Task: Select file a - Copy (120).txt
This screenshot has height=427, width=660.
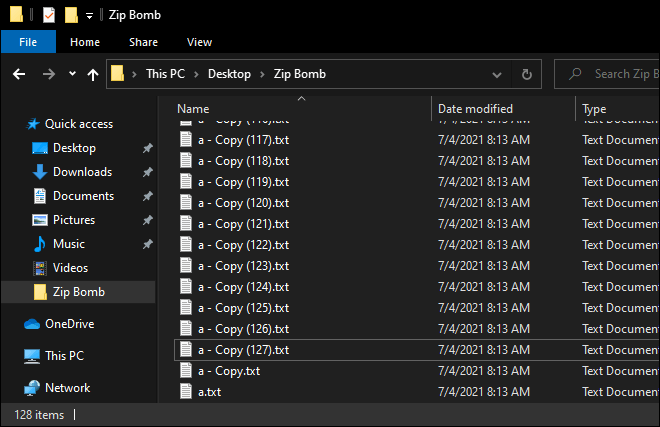Action: [244, 203]
